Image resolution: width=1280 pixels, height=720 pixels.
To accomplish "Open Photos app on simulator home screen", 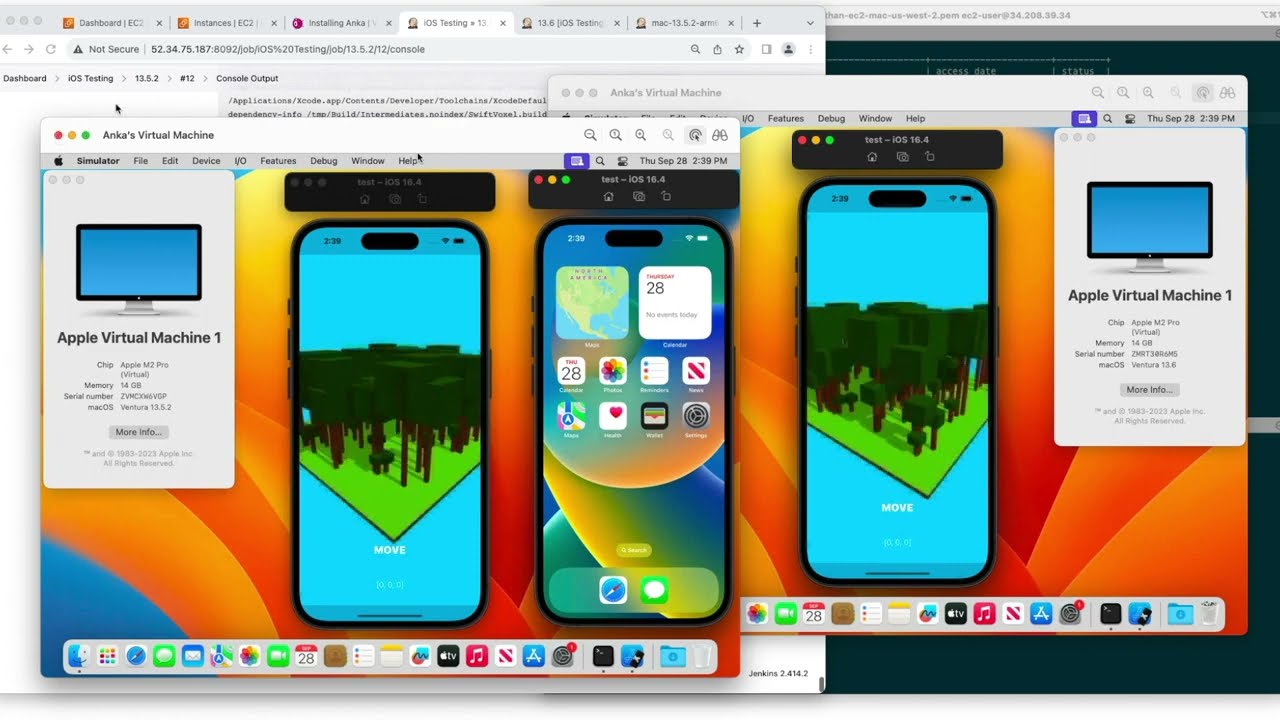I will 613,372.
